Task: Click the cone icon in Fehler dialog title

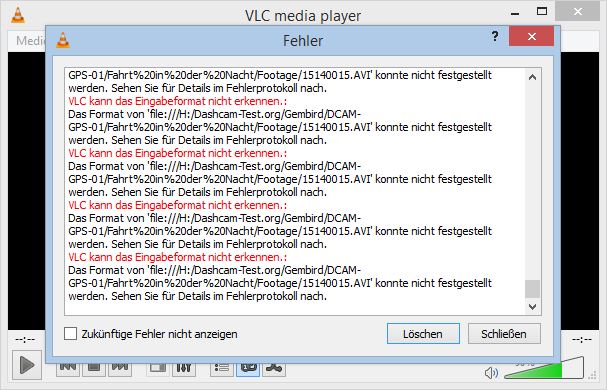Action: click(x=63, y=40)
